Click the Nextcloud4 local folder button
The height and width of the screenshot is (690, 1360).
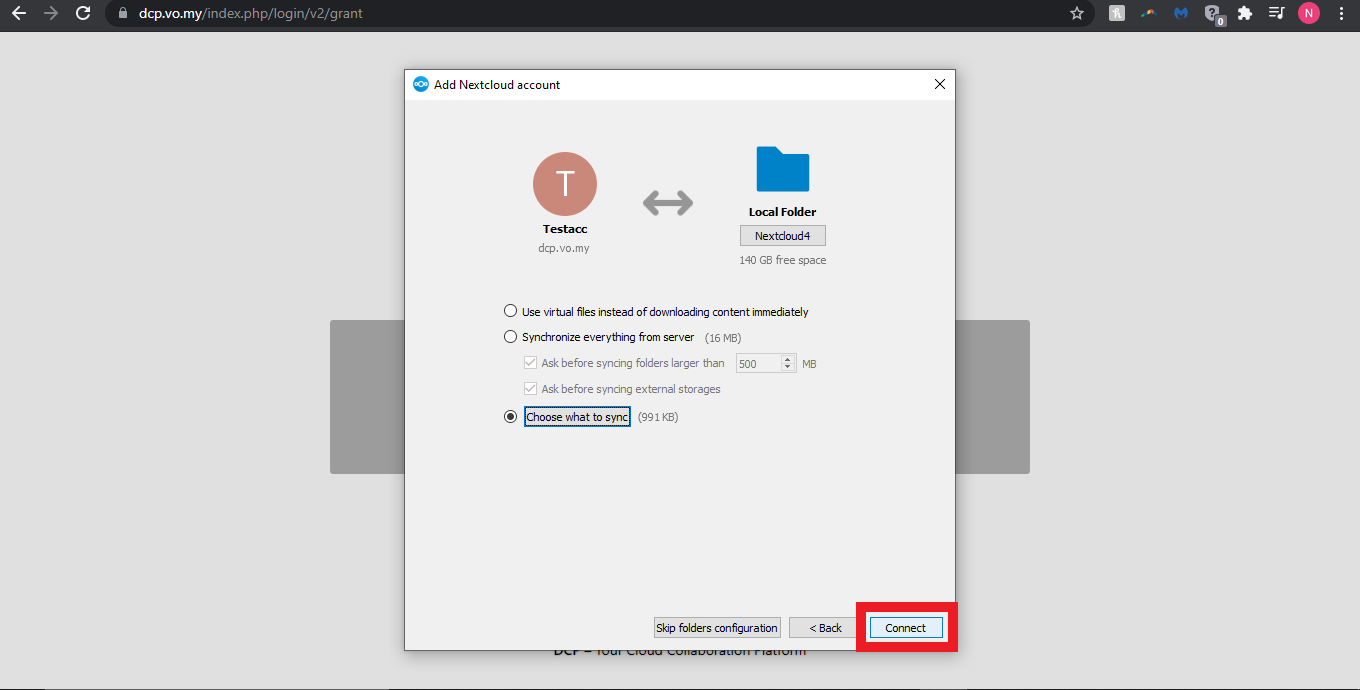click(x=782, y=236)
